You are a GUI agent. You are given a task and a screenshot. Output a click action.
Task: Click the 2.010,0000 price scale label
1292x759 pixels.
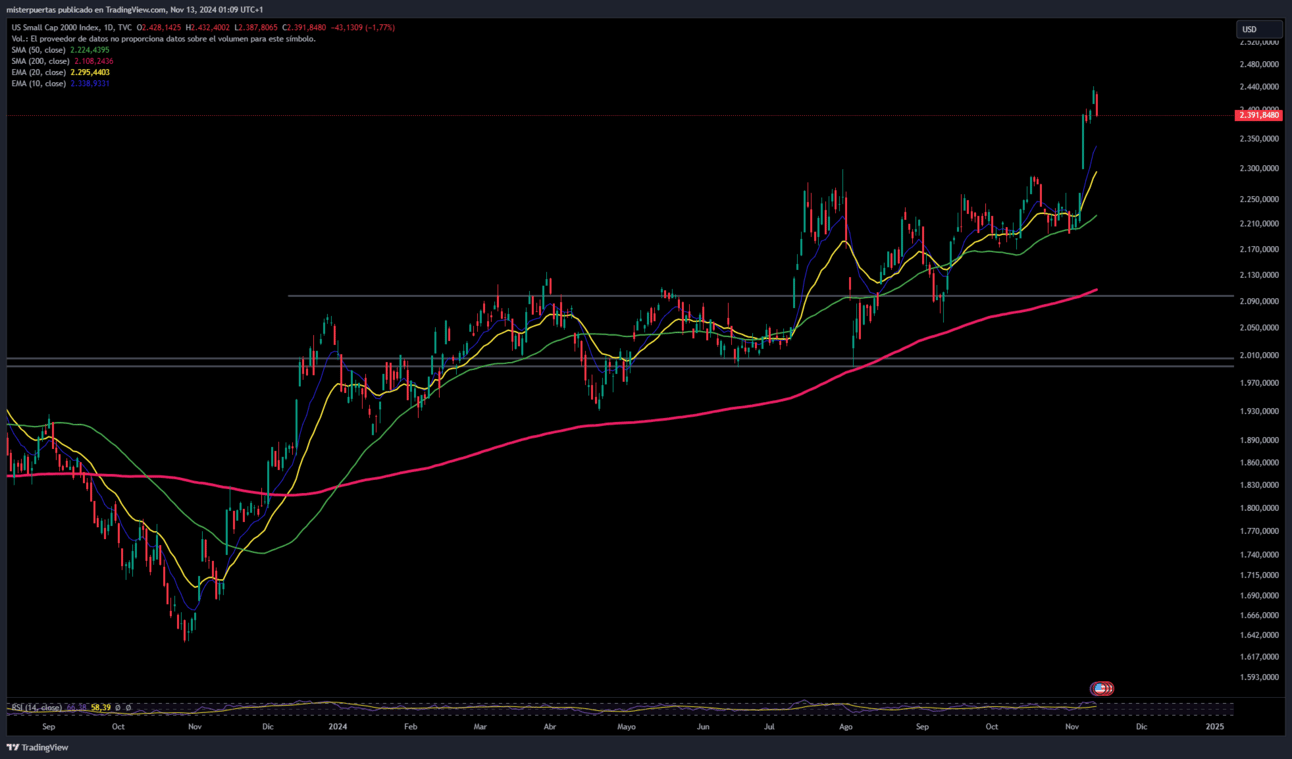click(1259, 355)
